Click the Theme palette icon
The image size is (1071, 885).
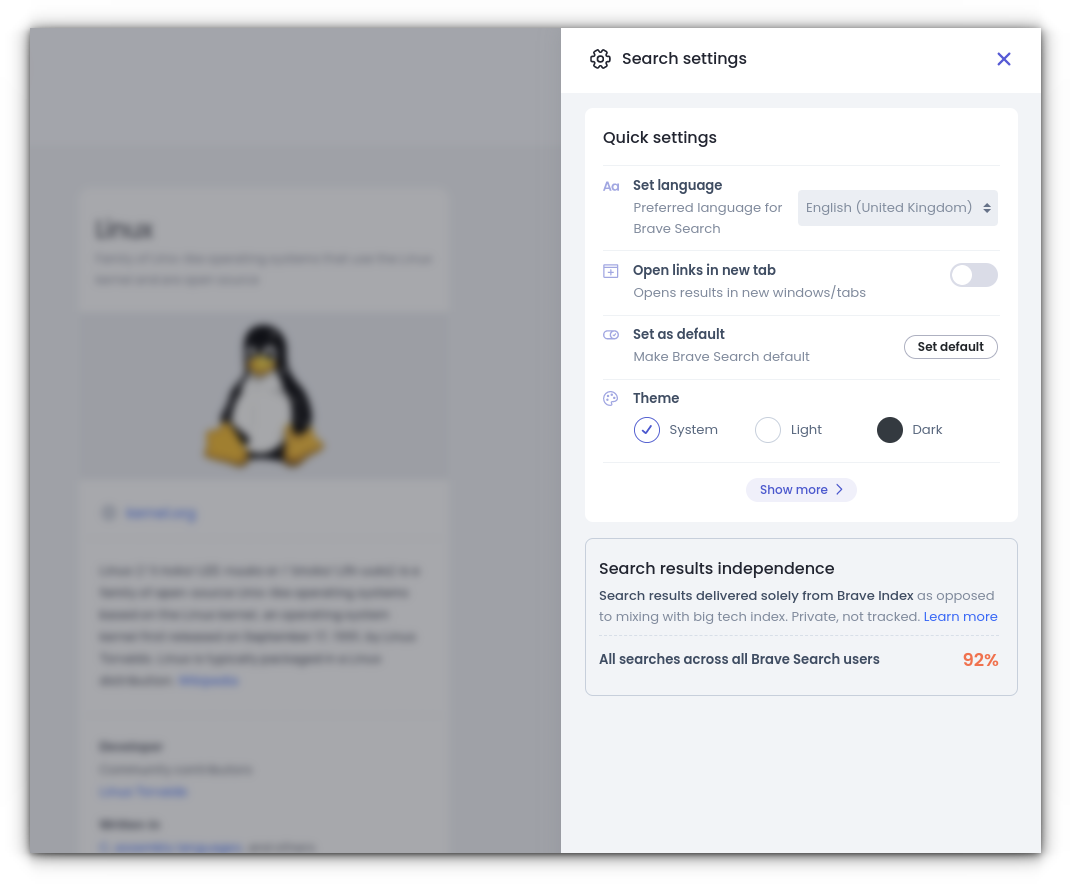tap(611, 399)
